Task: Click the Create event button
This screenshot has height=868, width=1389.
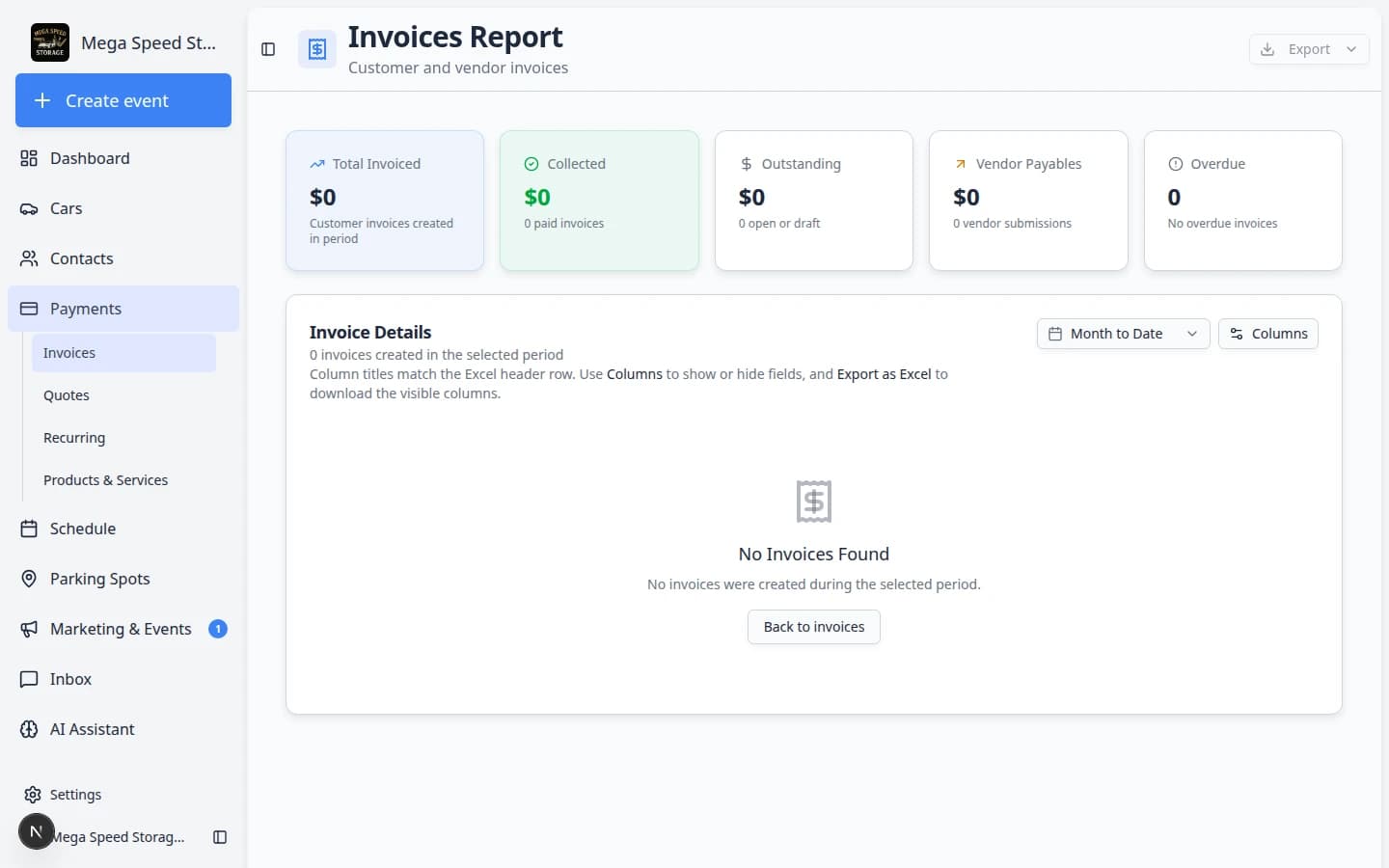Action: 123,100
